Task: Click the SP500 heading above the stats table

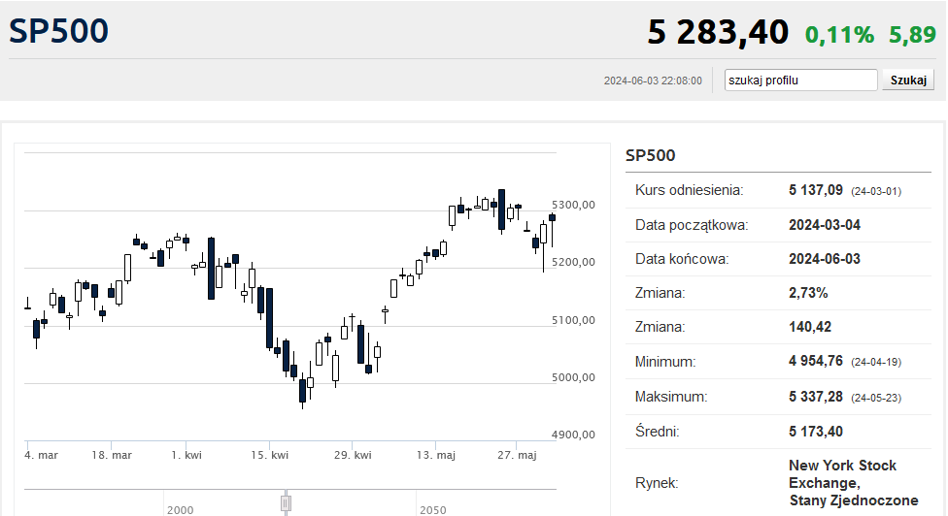Action: click(x=650, y=155)
